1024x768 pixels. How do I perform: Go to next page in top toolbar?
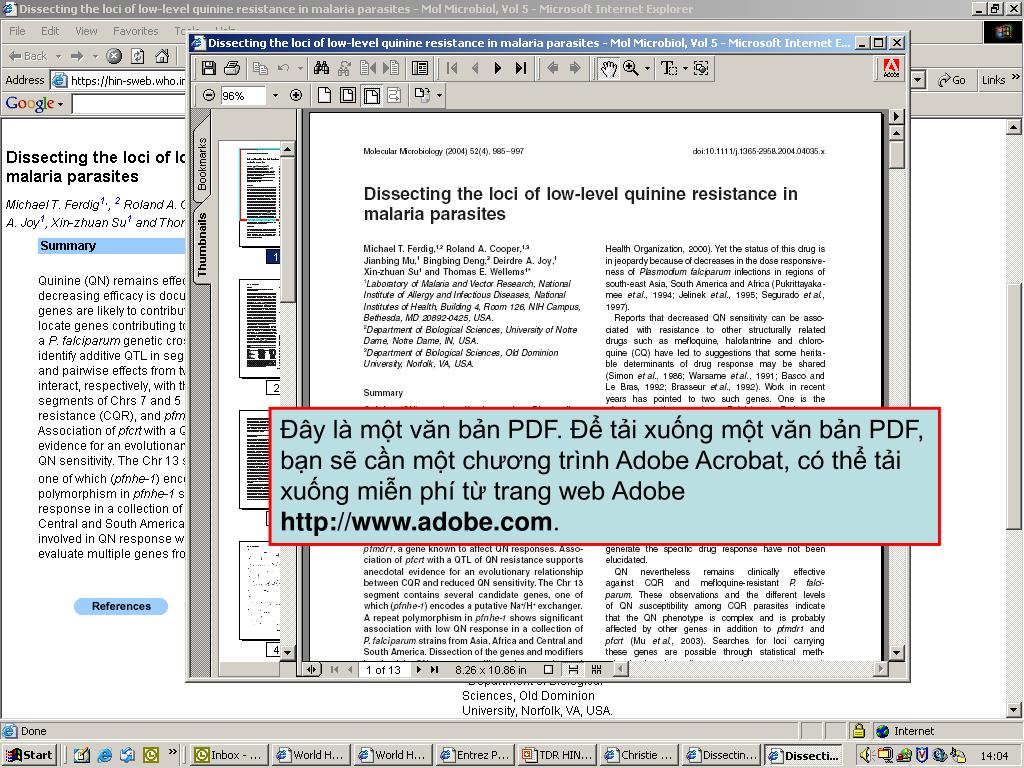point(498,68)
